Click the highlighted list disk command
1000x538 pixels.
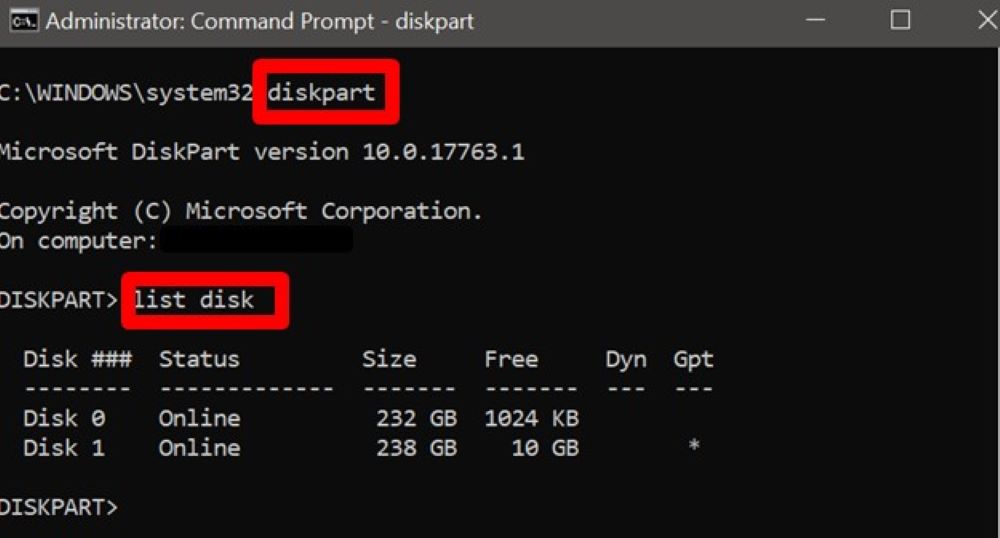coord(194,299)
